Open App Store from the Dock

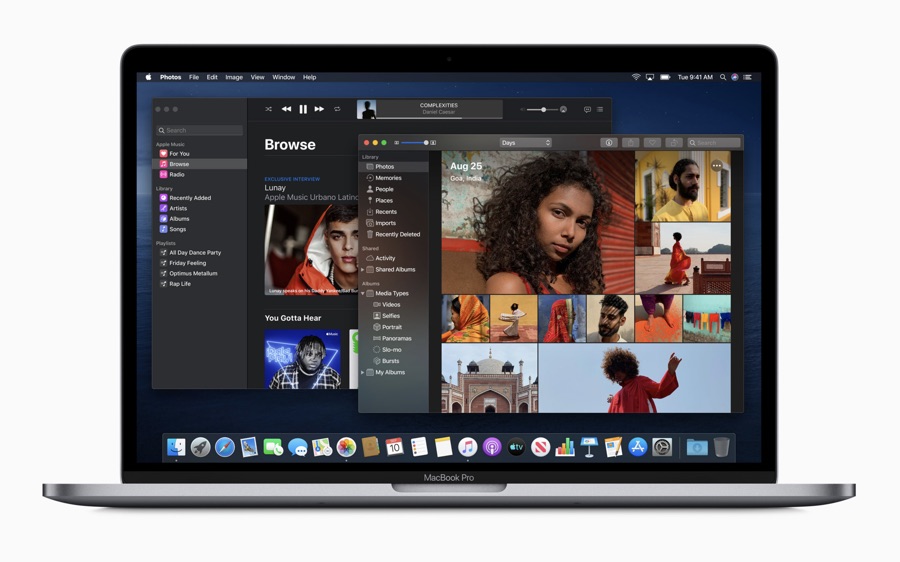click(x=638, y=447)
